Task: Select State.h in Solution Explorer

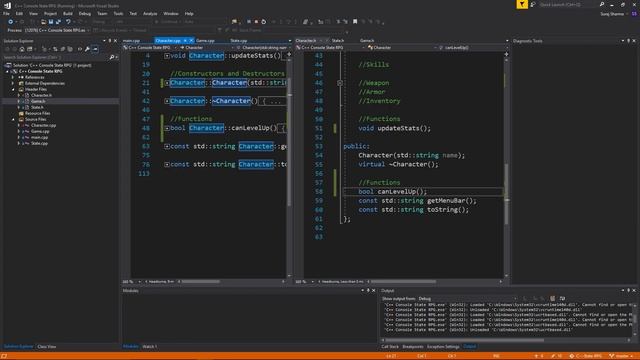Action: click(37, 107)
